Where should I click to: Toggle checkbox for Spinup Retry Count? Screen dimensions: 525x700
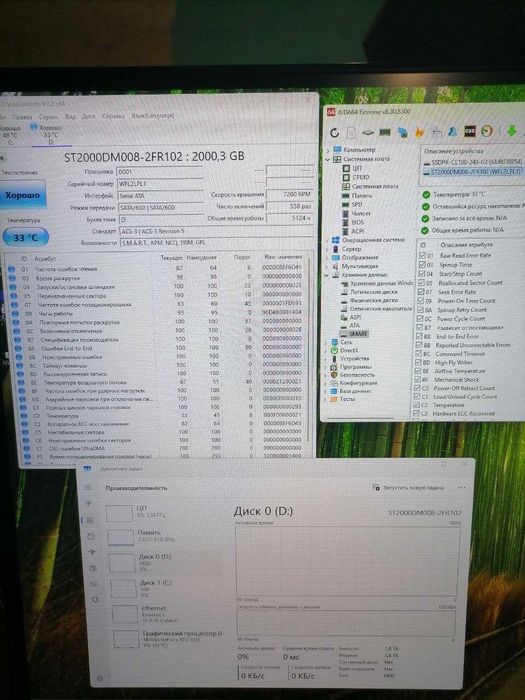(421, 310)
